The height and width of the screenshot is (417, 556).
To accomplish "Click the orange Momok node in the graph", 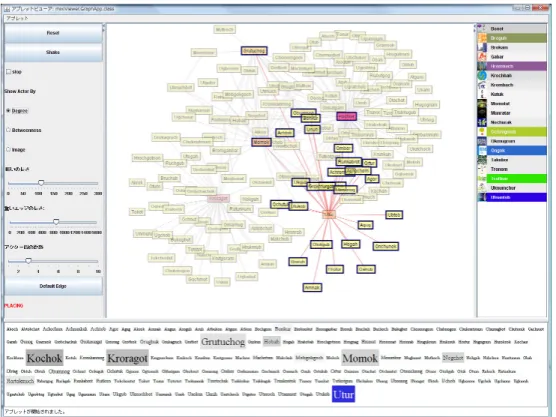I will pyautogui.click(x=261, y=142).
